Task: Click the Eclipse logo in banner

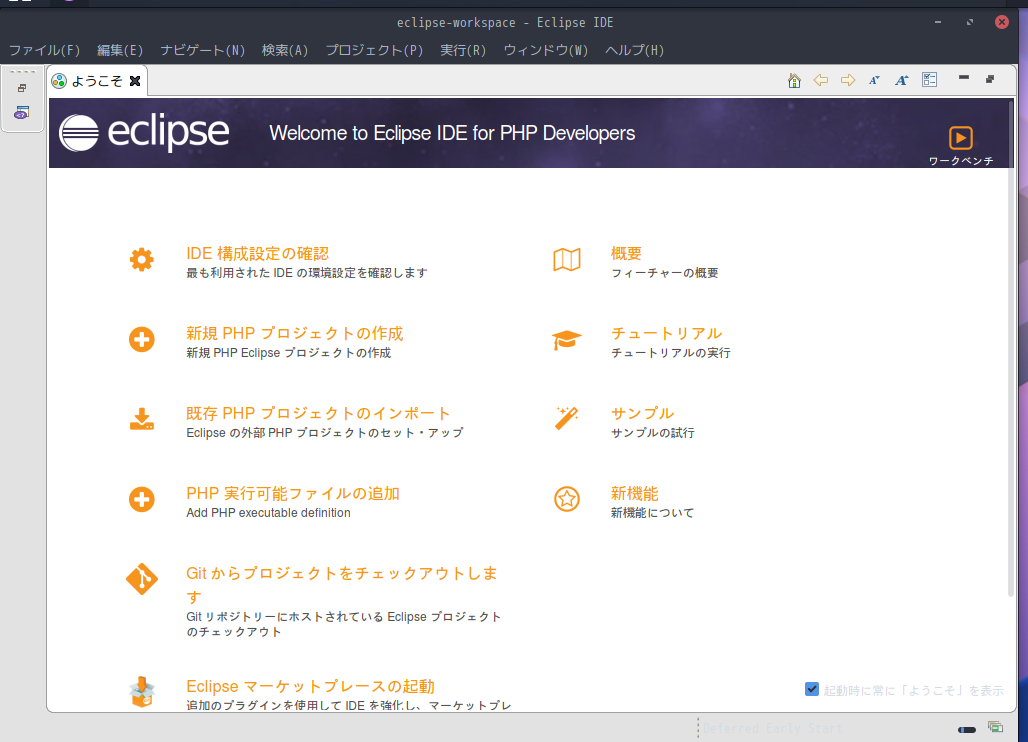Action: coord(144,132)
